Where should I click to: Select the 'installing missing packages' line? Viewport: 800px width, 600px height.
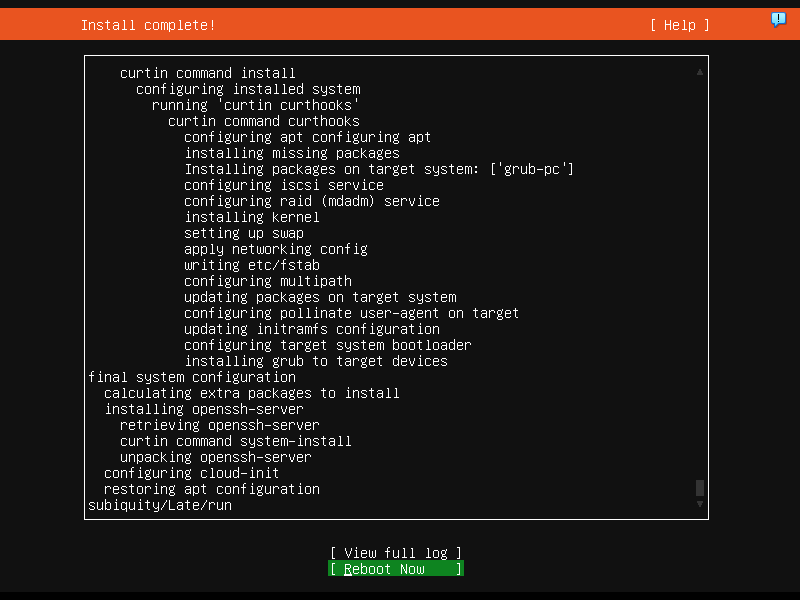coord(292,153)
